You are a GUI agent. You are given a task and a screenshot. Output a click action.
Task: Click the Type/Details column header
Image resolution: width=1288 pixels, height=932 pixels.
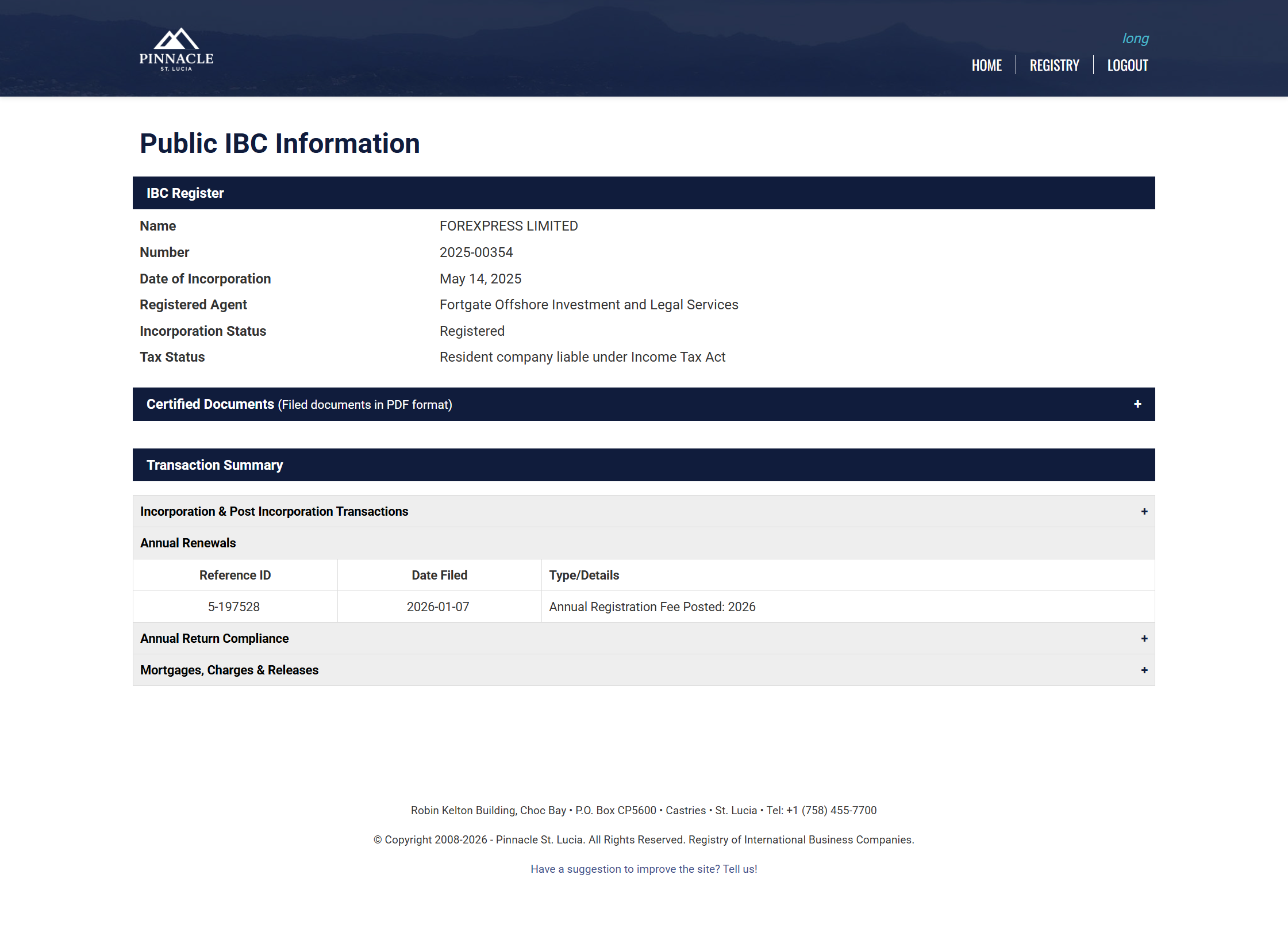click(x=848, y=576)
